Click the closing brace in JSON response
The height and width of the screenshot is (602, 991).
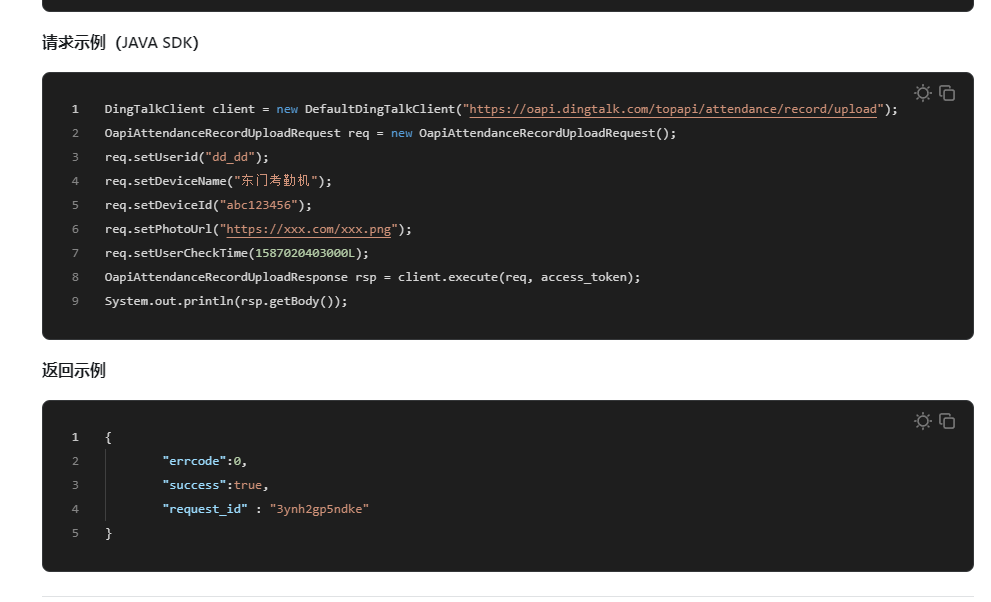click(109, 533)
